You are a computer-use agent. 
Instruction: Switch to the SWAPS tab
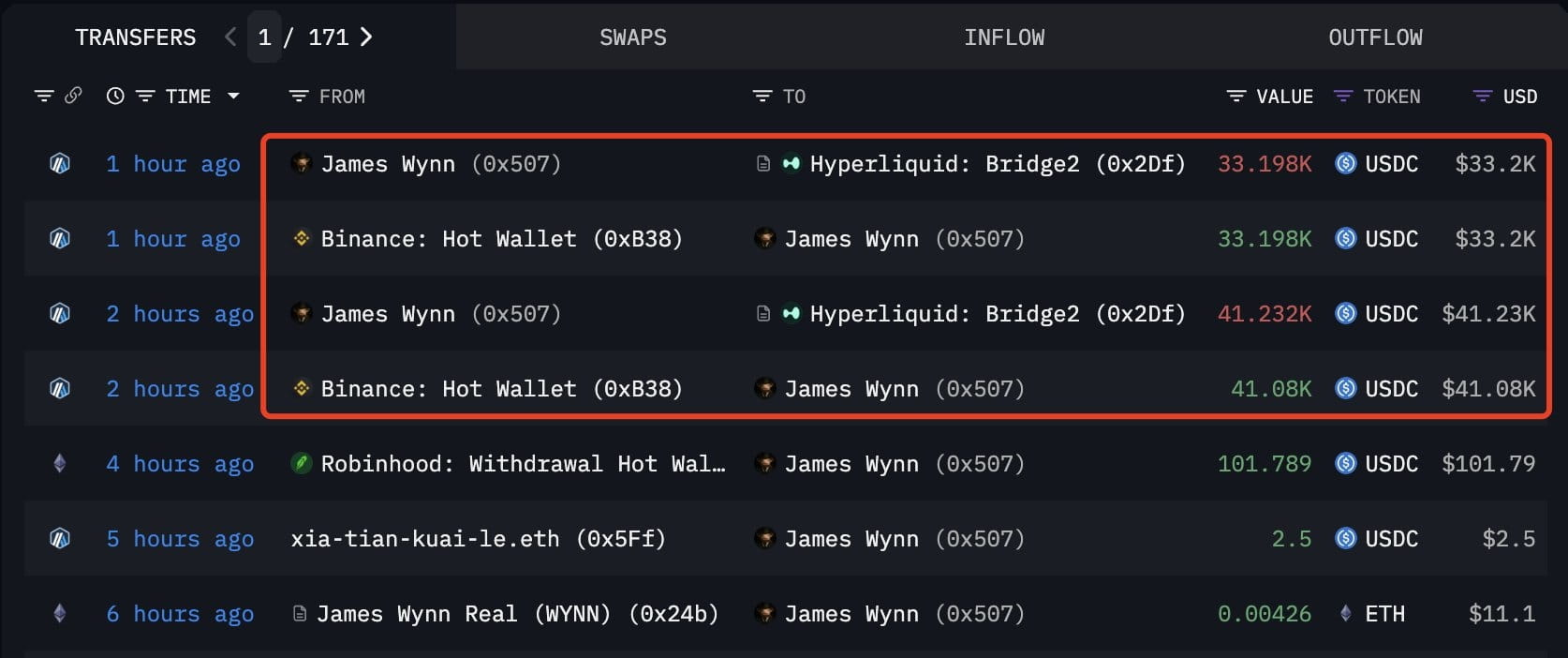click(633, 37)
